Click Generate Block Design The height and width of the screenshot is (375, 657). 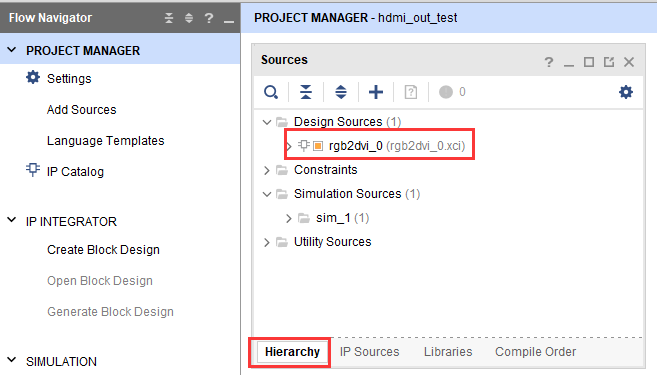(x=110, y=312)
